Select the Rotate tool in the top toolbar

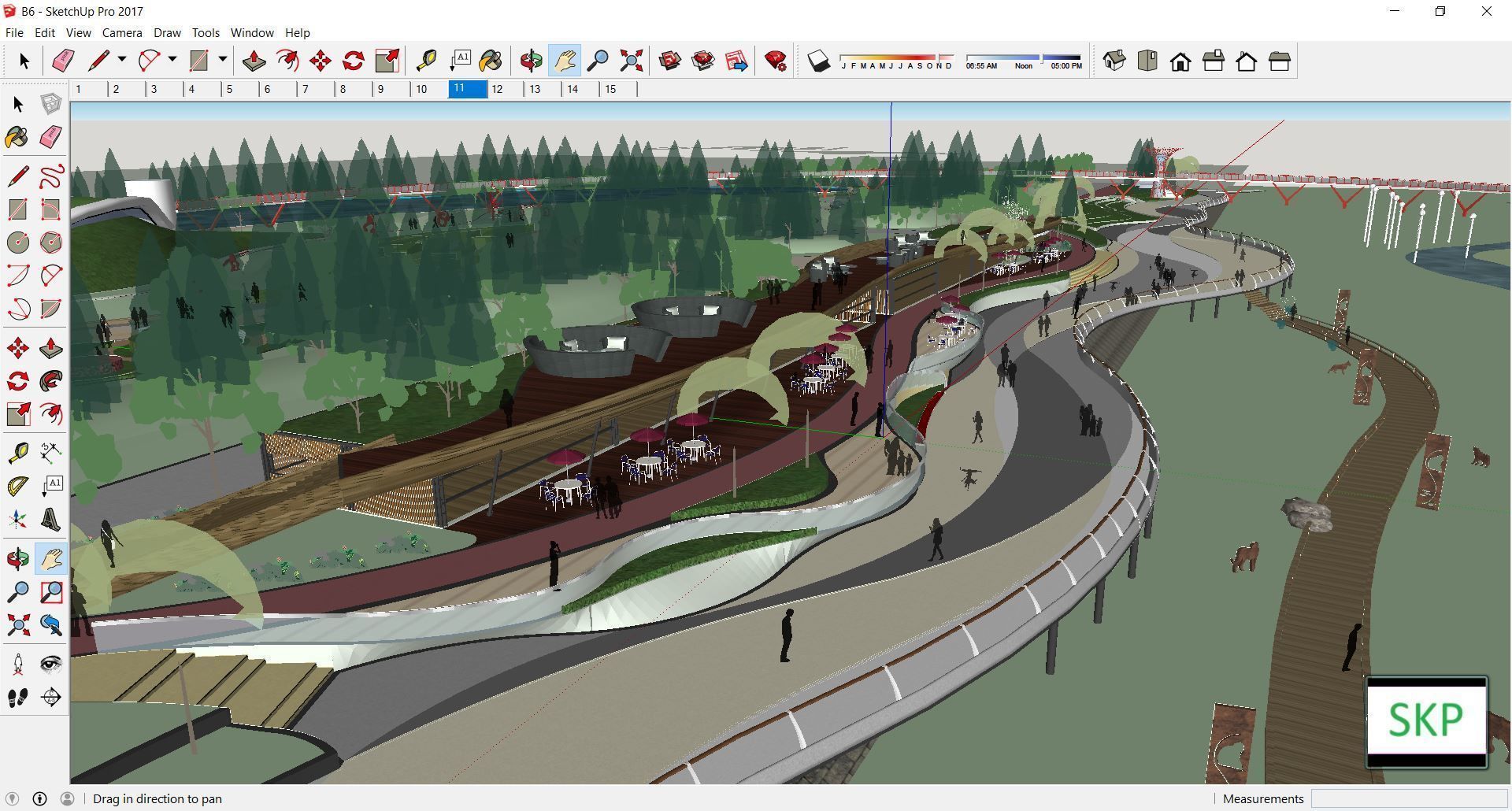[354, 60]
